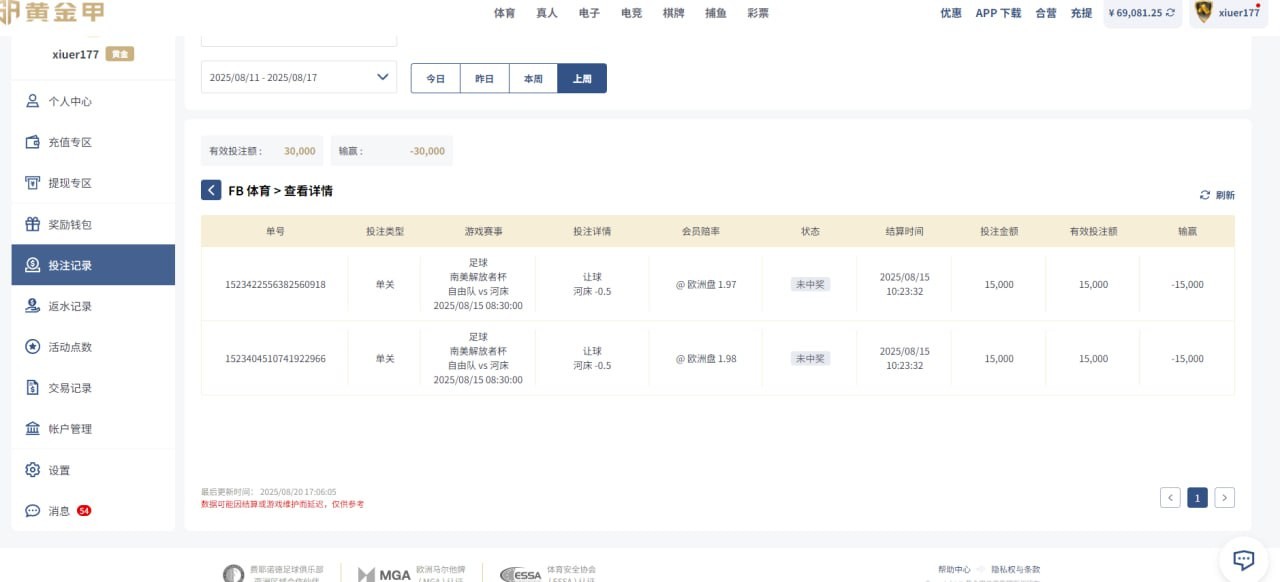This screenshot has height=582, width=1280.
Task: Switch to the 本周 date filter
Action: pos(533,78)
